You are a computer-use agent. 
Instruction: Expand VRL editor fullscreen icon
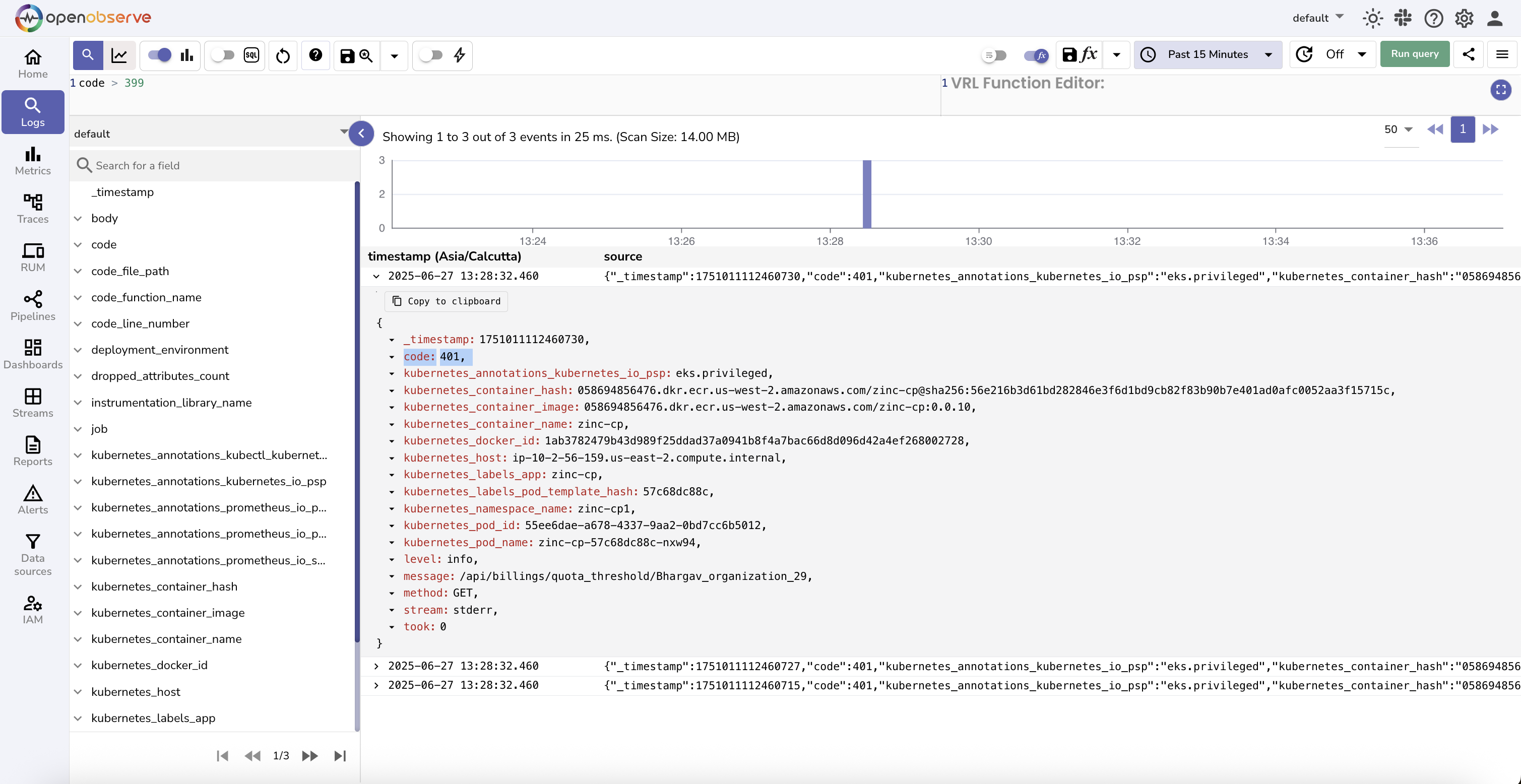tap(1500, 90)
